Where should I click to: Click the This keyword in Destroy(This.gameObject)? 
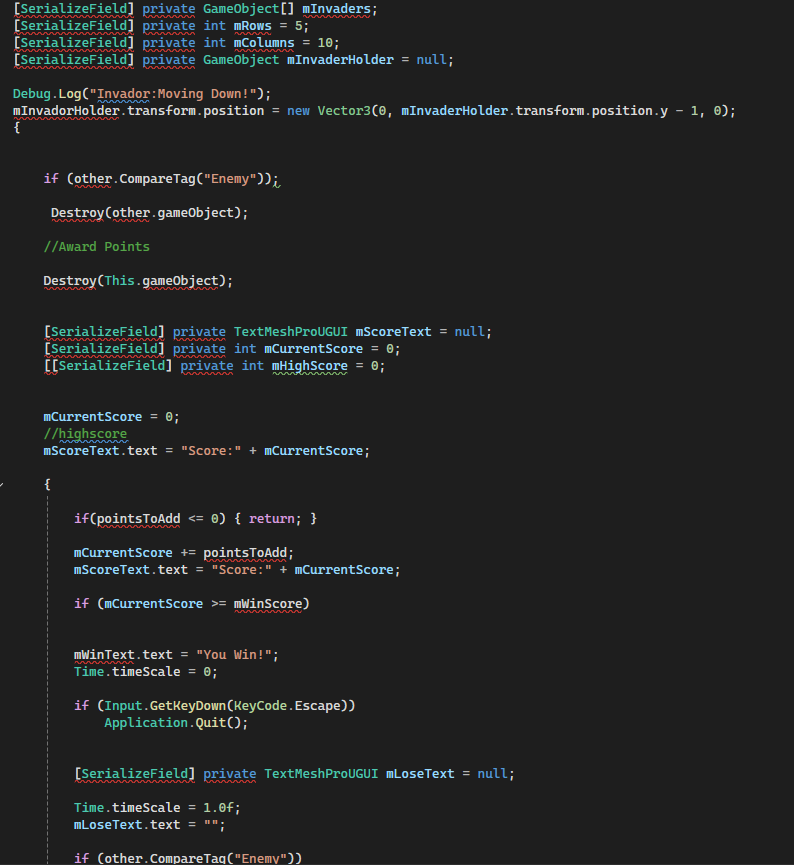pos(119,281)
